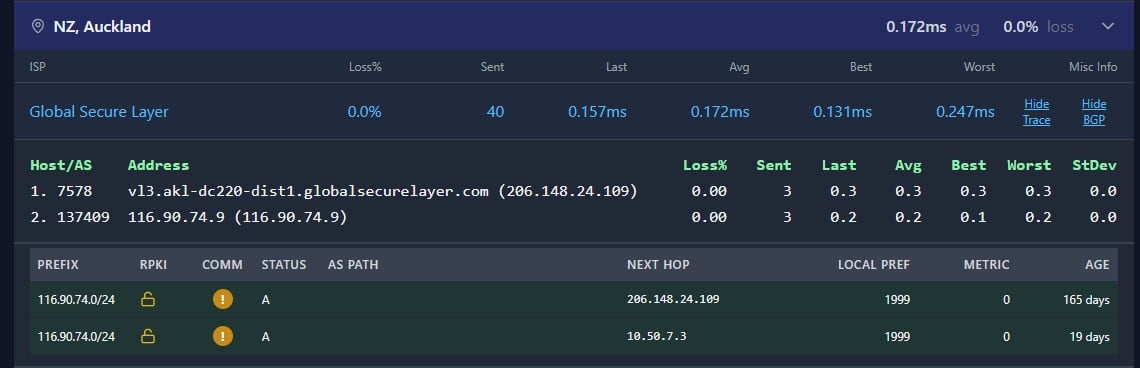Click AS number 137409 in traceroute
1140x368 pixels.
[x=84, y=217]
